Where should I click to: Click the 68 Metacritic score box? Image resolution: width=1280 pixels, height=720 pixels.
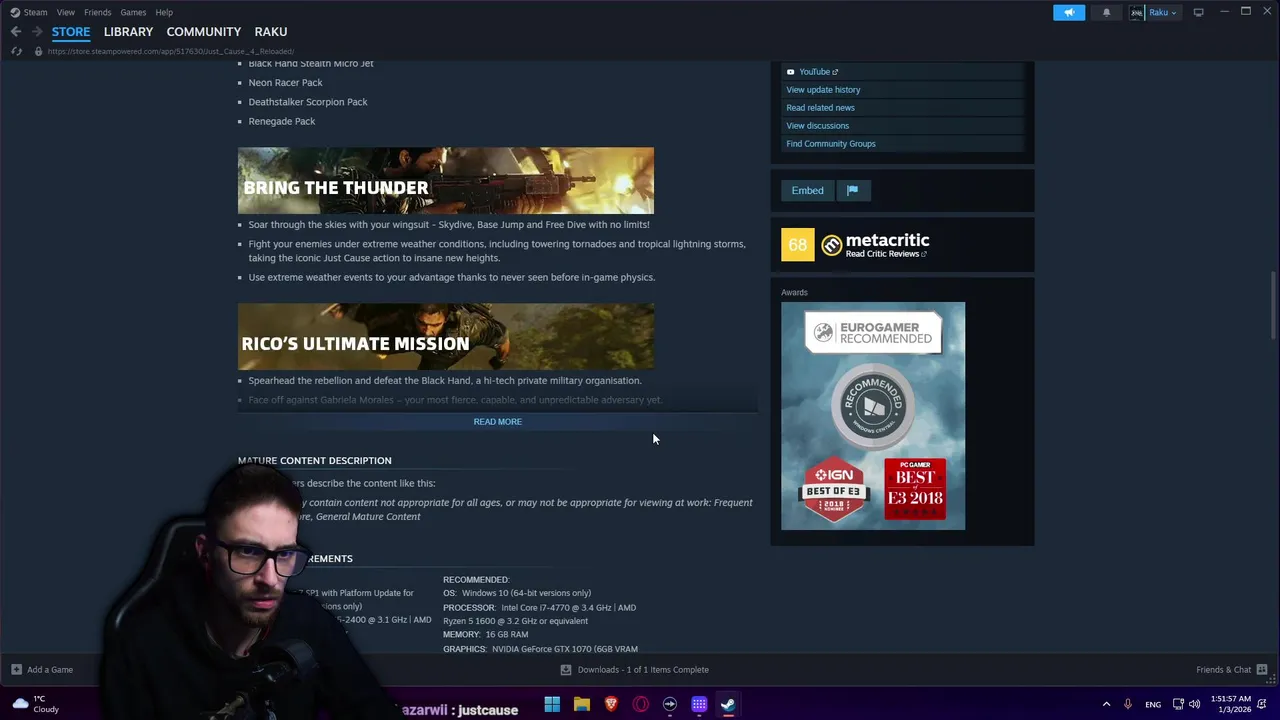797,245
